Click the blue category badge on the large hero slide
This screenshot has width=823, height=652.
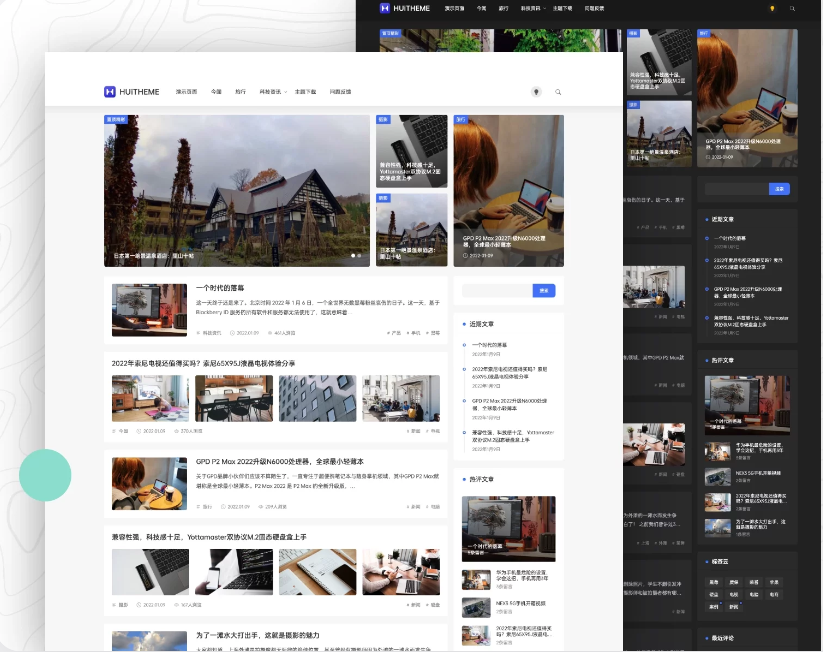click(115, 120)
